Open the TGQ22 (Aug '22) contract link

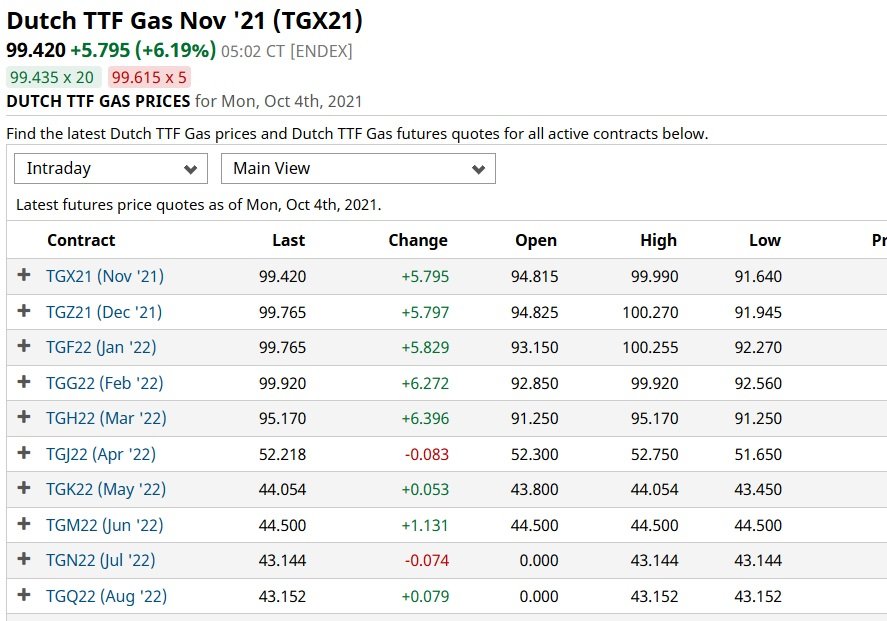(x=106, y=596)
